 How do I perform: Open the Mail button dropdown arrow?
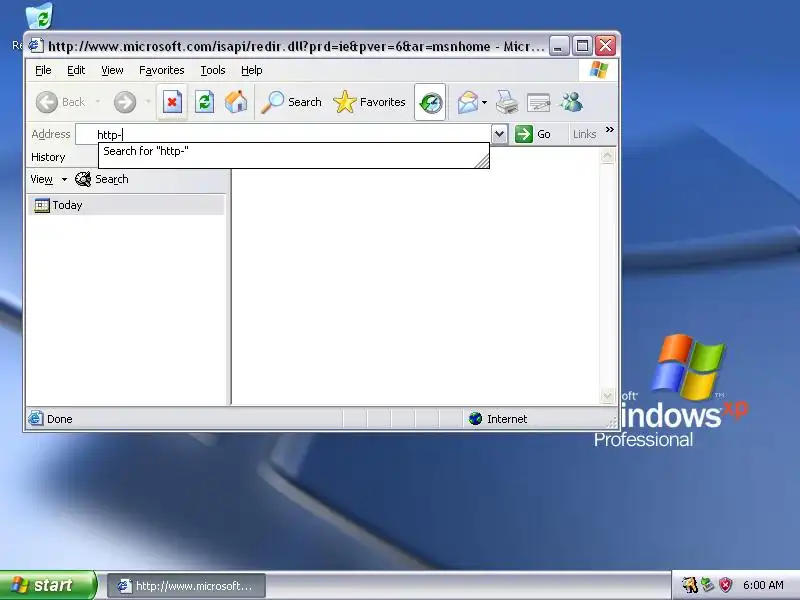tap(484, 103)
